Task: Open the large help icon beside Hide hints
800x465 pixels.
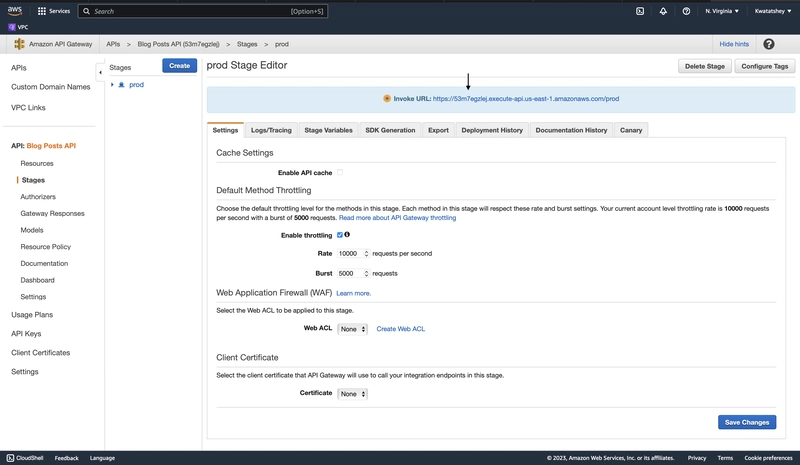Action: [768, 44]
